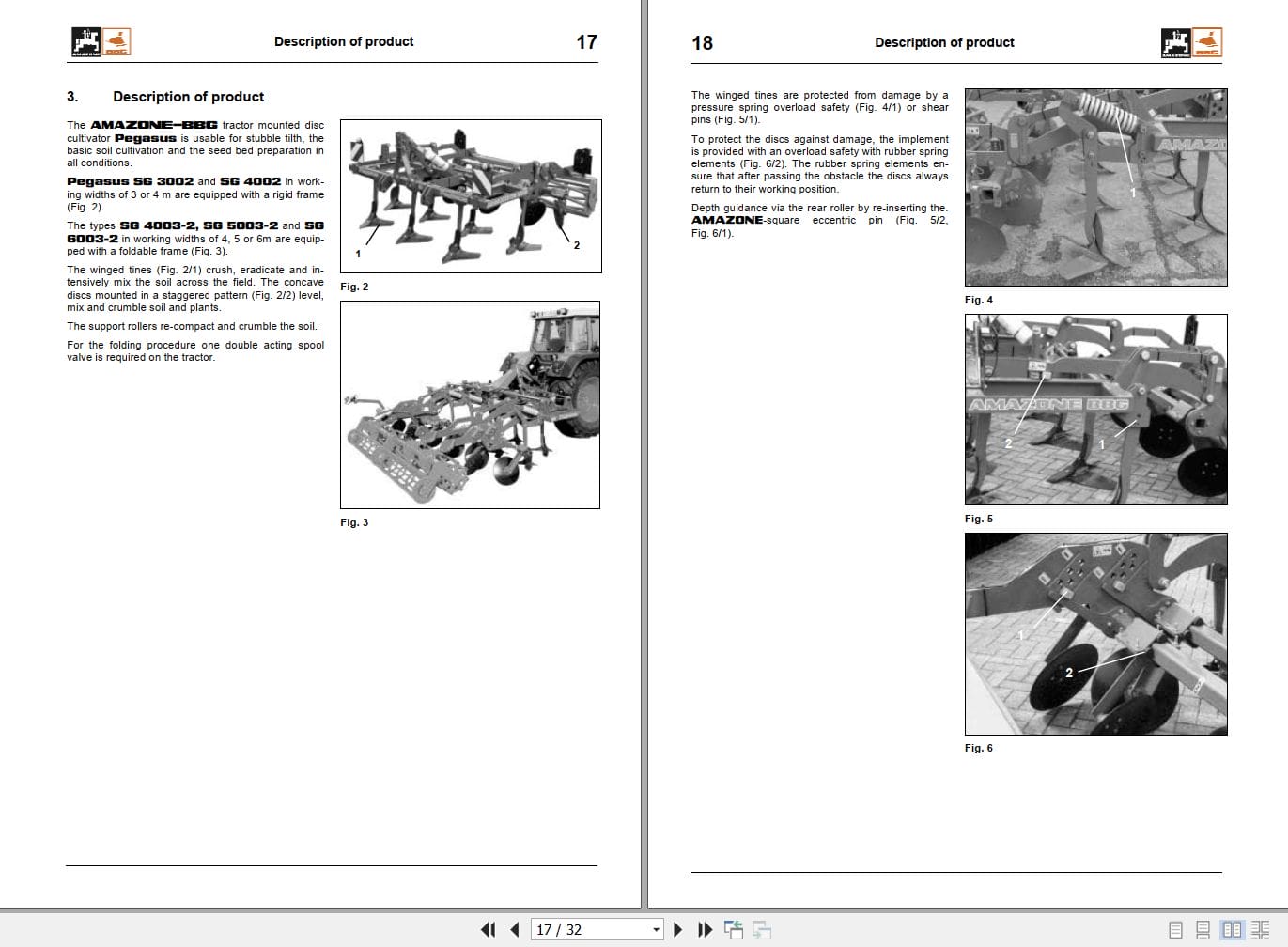
Task: Go to the next page
Action: [x=678, y=930]
